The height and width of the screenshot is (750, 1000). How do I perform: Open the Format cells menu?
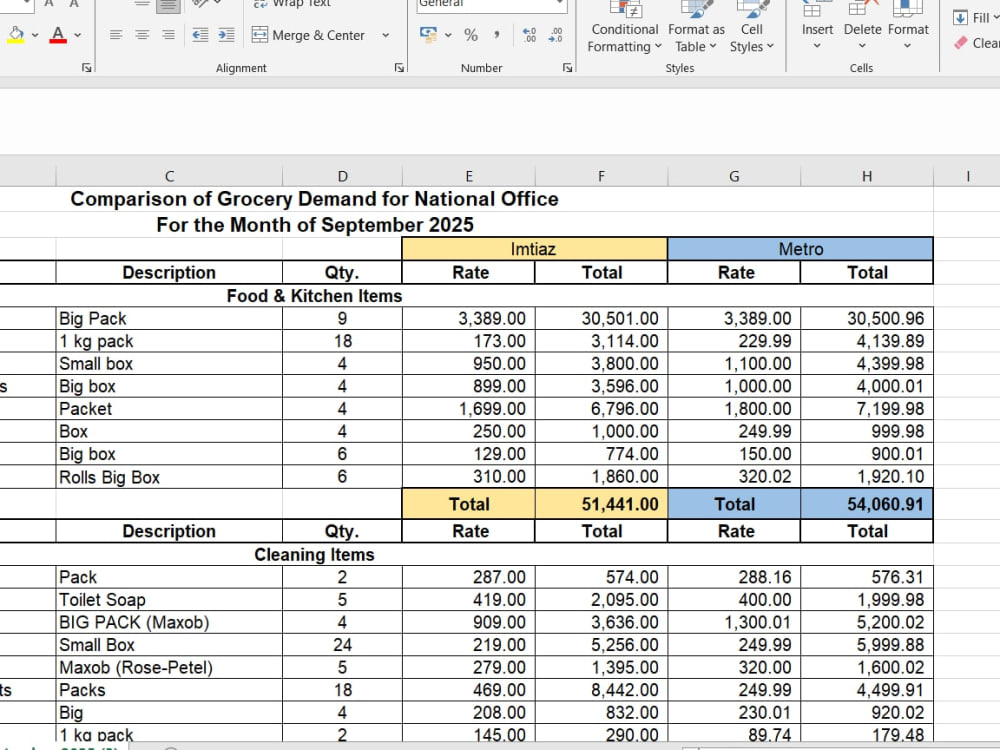coord(908,27)
